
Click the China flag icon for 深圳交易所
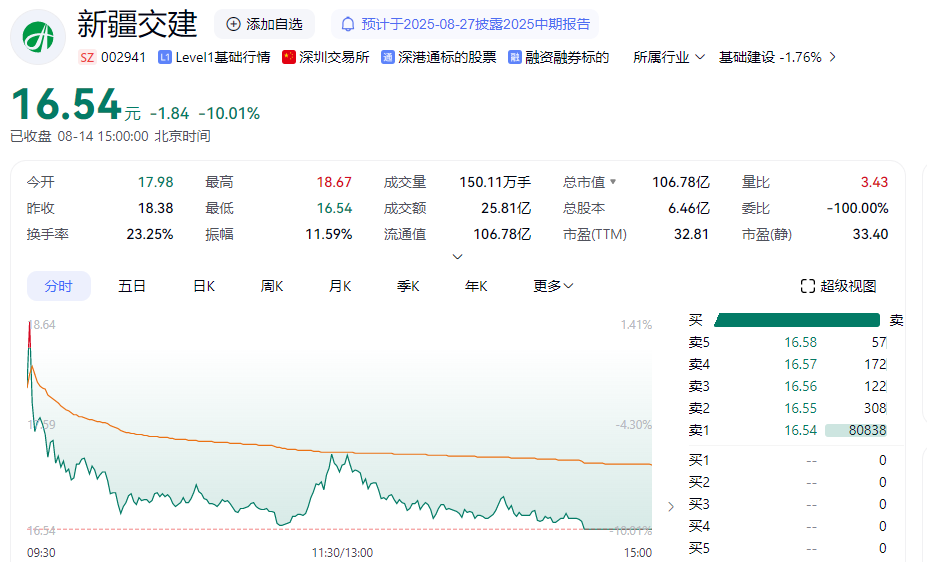point(289,57)
